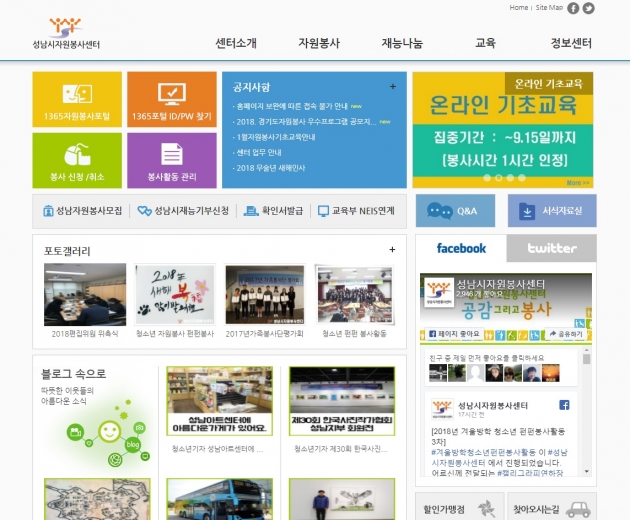Open the 자원봉사 main menu
Viewport: 630px width, 520px height.
319,43
